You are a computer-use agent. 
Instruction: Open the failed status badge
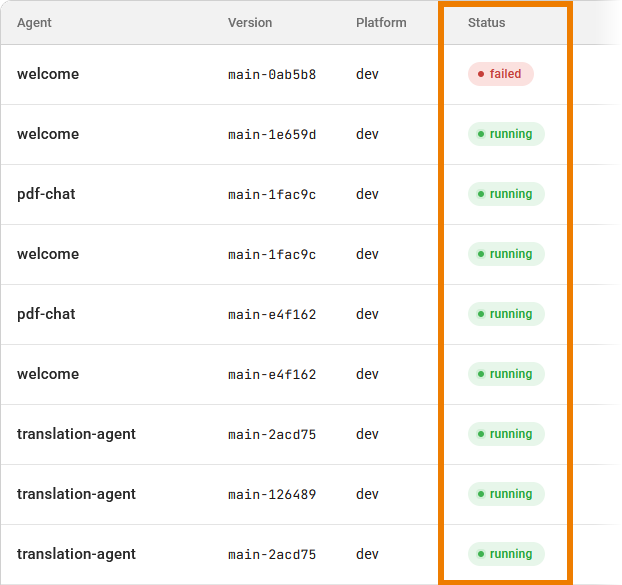tap(501, 74)
